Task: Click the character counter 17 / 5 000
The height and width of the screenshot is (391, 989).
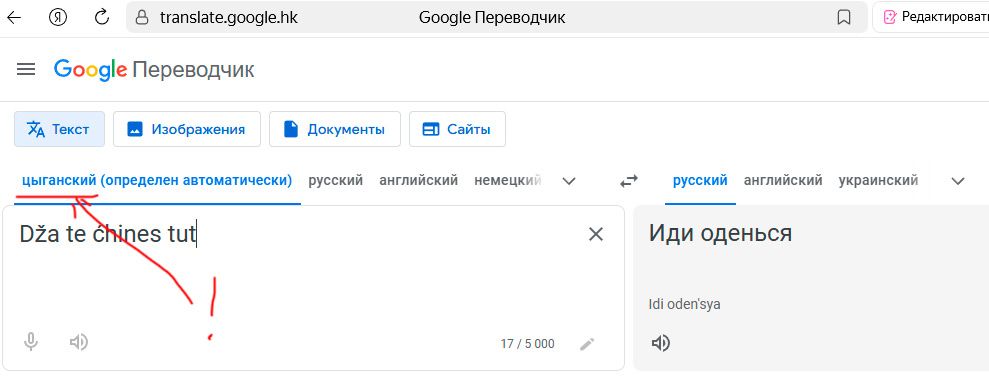Action: (x=527, y=344)
